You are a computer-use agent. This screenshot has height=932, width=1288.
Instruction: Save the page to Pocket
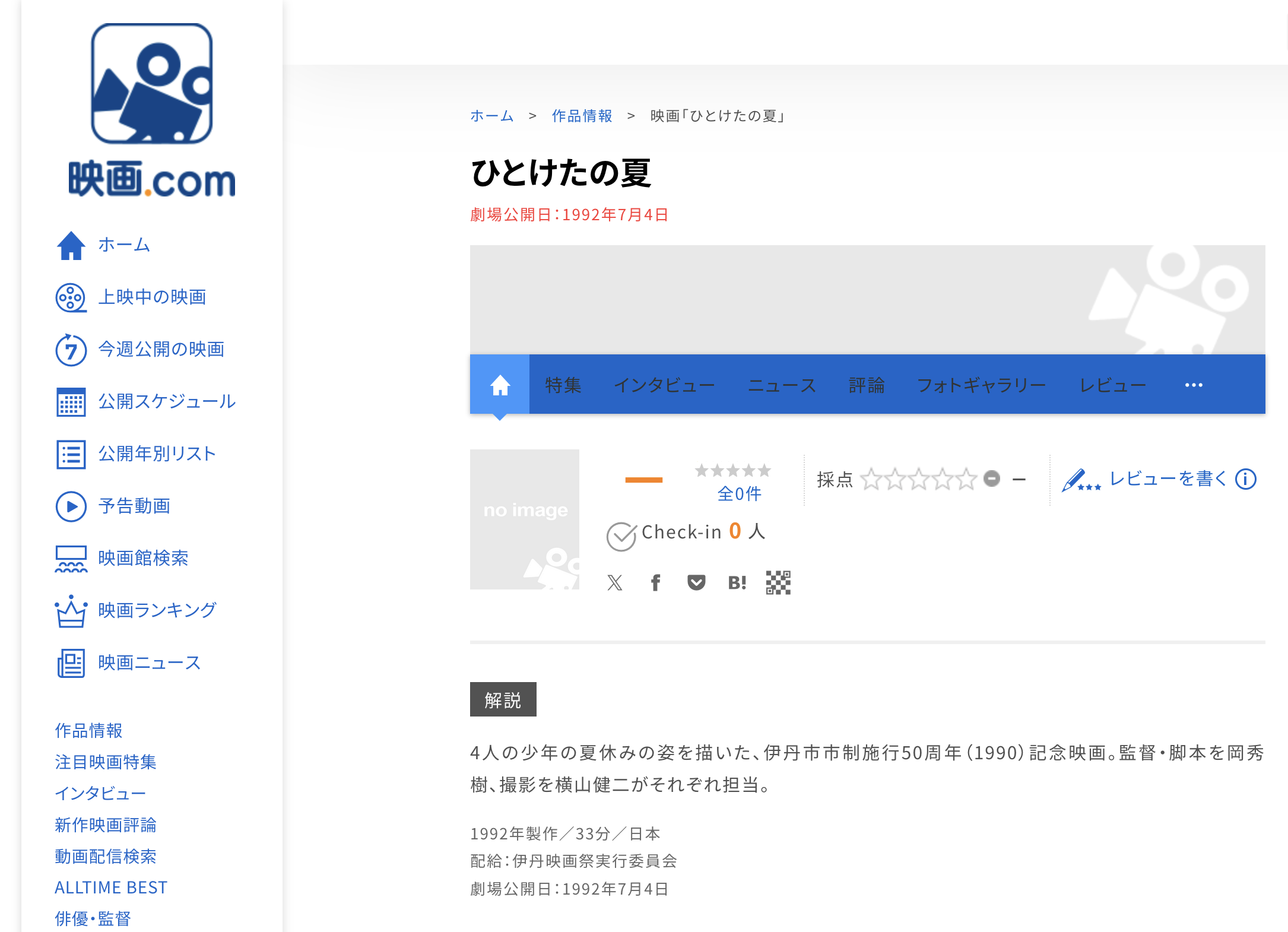coord(696,582)
